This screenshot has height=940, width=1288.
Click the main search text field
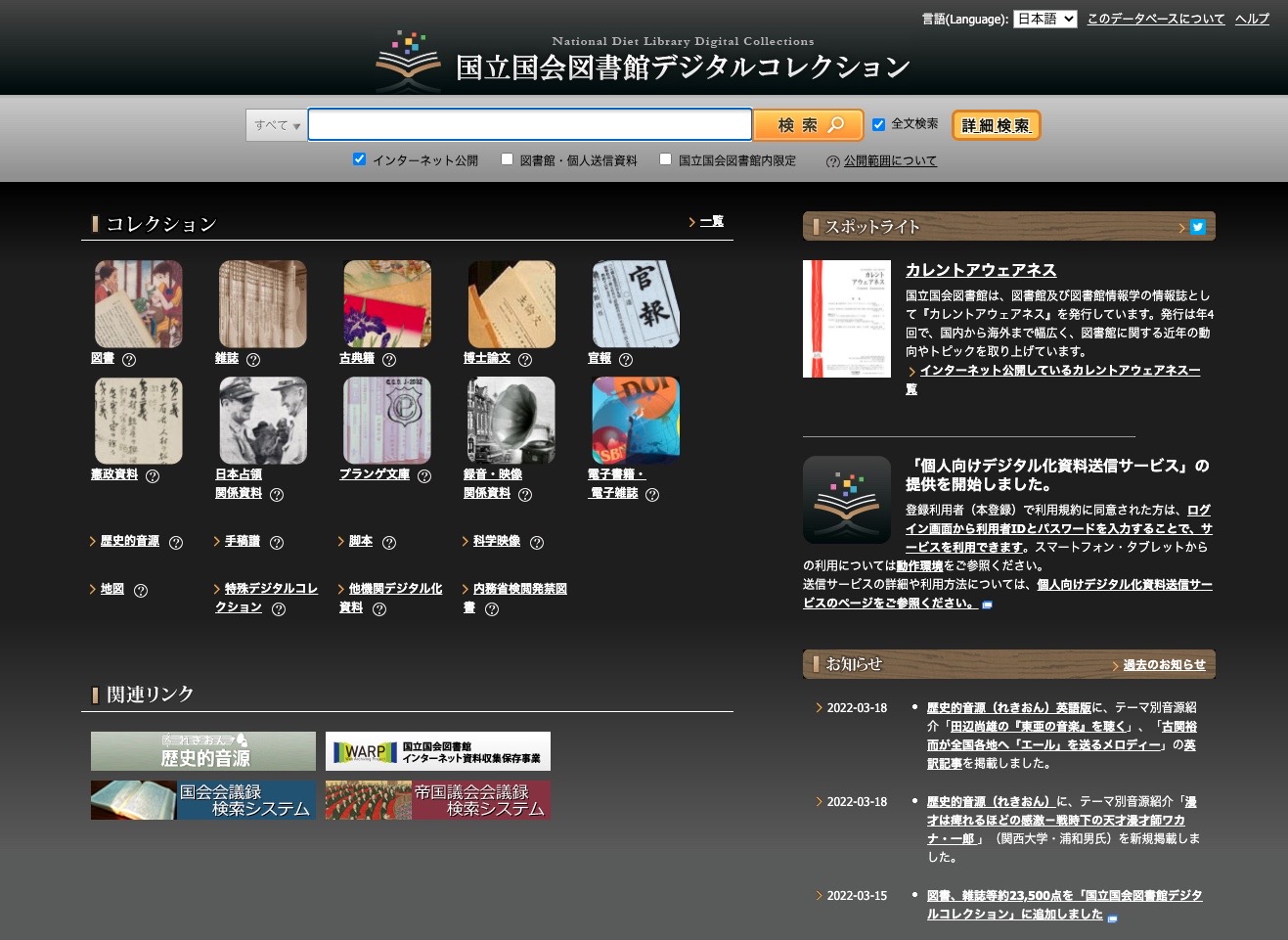click(x=529, y=125)
